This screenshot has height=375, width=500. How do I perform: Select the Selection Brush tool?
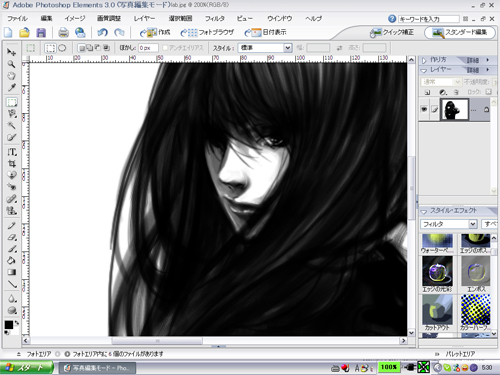(x=12, y=137)
